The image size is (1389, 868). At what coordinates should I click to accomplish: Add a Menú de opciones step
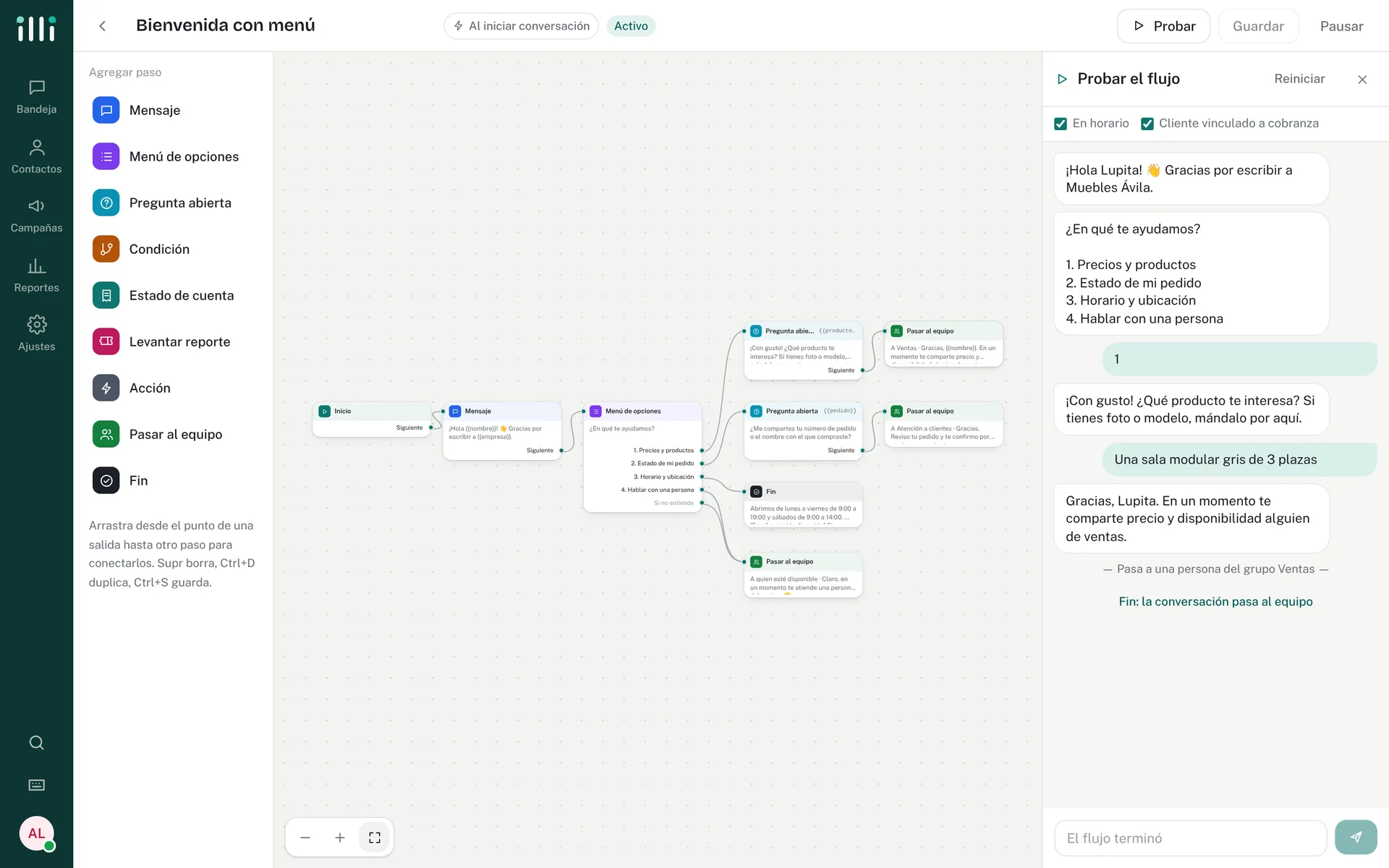tap(174, 156)
